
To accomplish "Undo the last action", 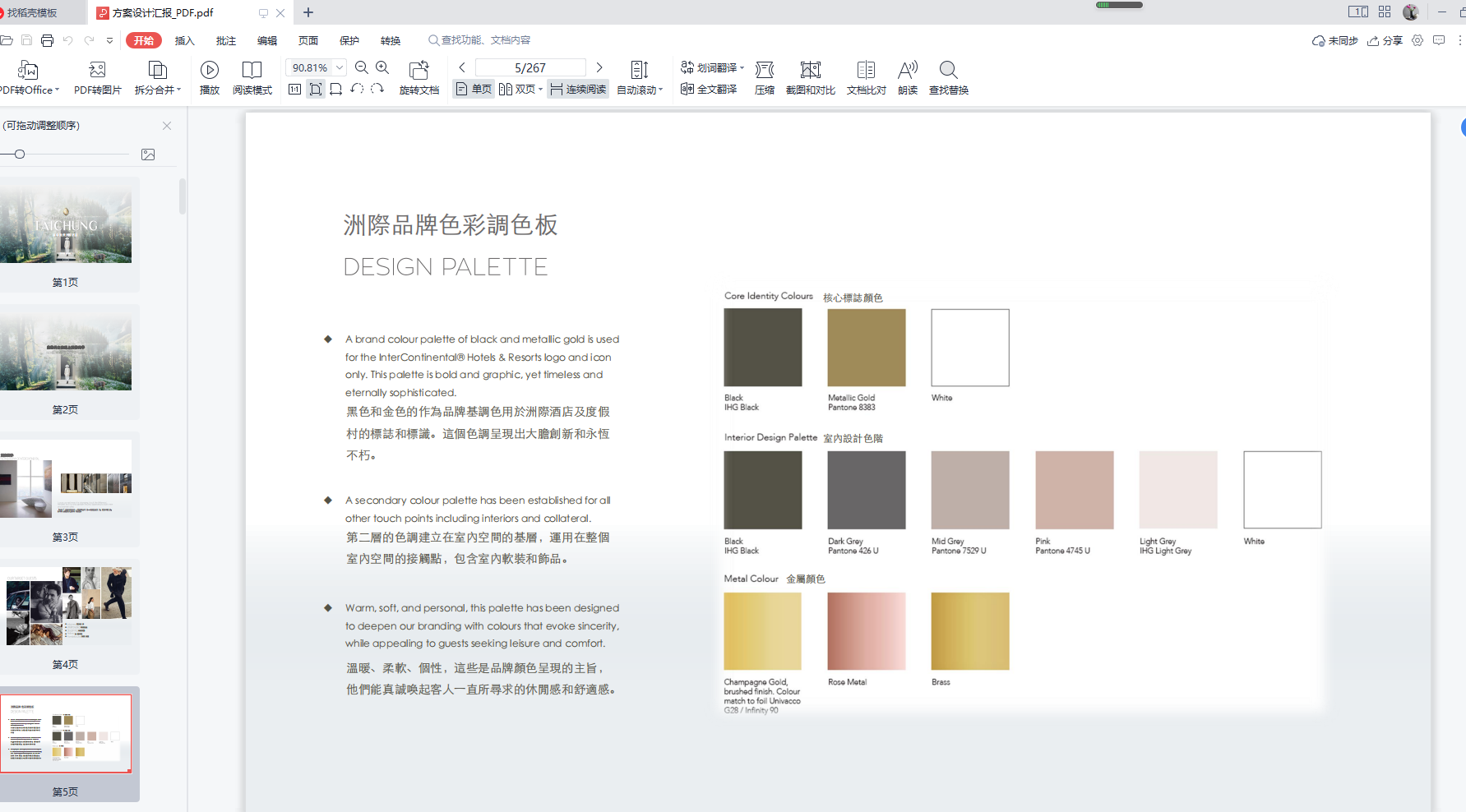I will pyautogui.click(x=68, y=40).
